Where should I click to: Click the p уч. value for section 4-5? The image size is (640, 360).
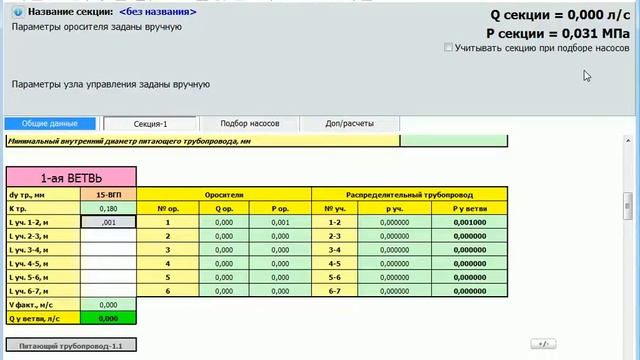click(394, 264)
